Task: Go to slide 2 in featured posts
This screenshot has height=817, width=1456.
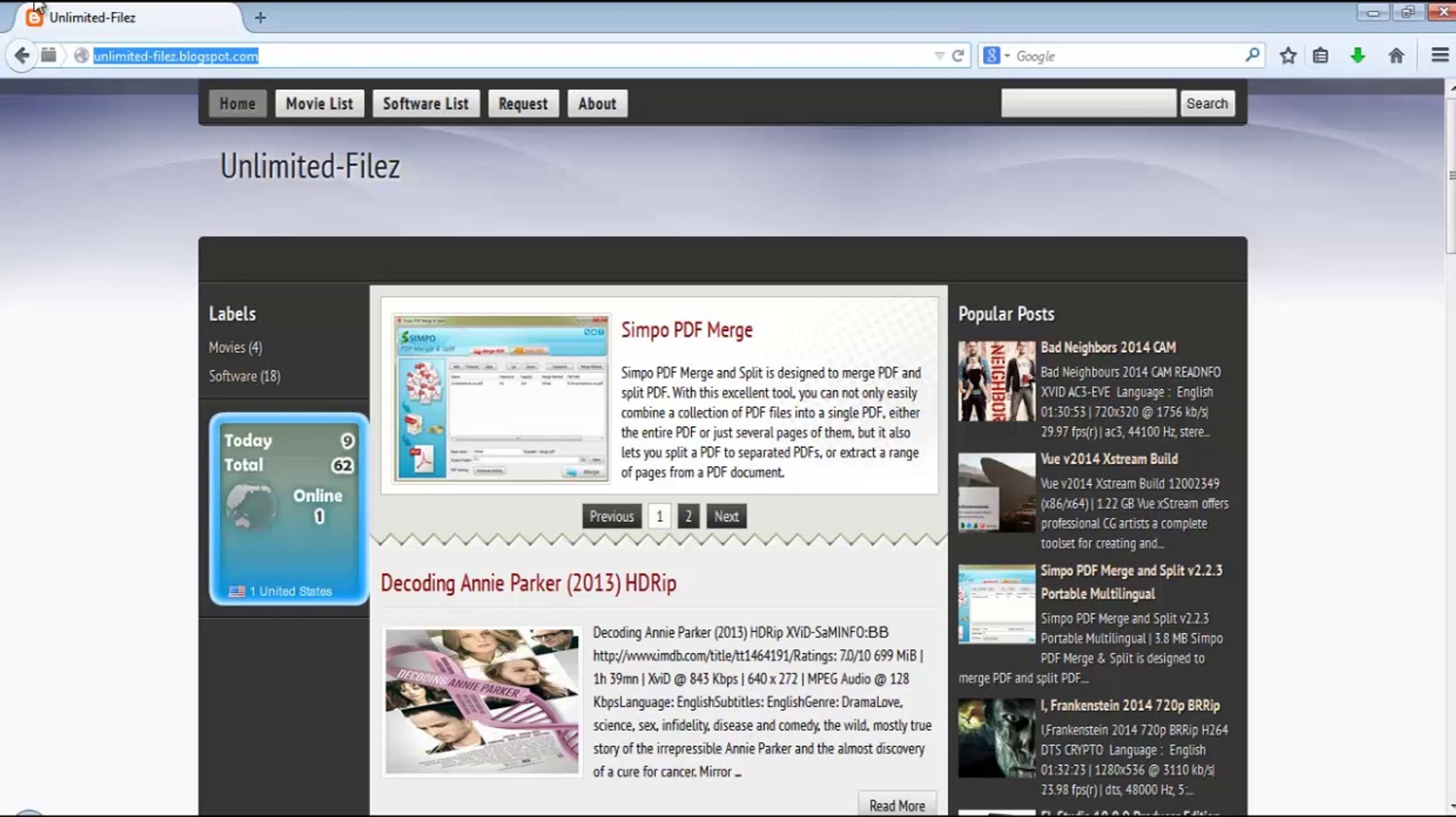Action: tap(688, 516)
